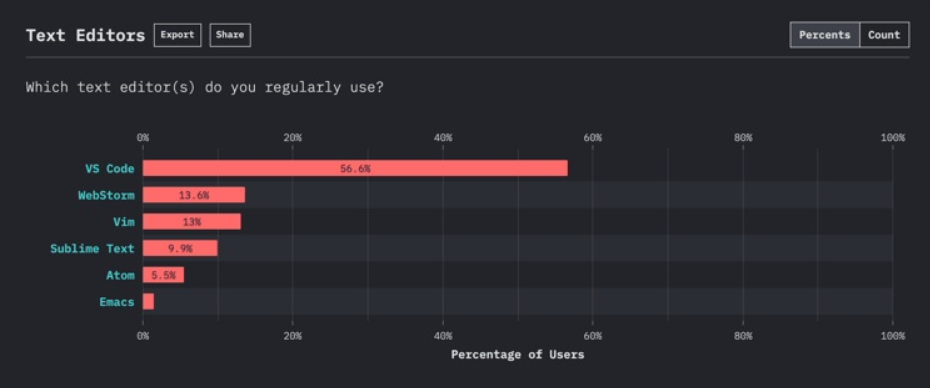Click the survey question text
The image size is (930, 388).
[x=205, y=88]
